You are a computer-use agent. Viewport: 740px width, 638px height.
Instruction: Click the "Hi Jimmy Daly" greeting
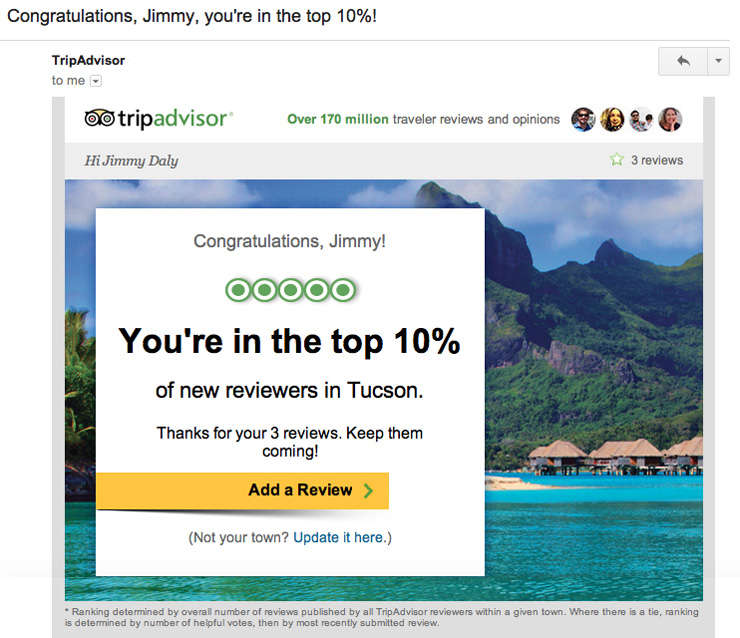pos(132,161)
